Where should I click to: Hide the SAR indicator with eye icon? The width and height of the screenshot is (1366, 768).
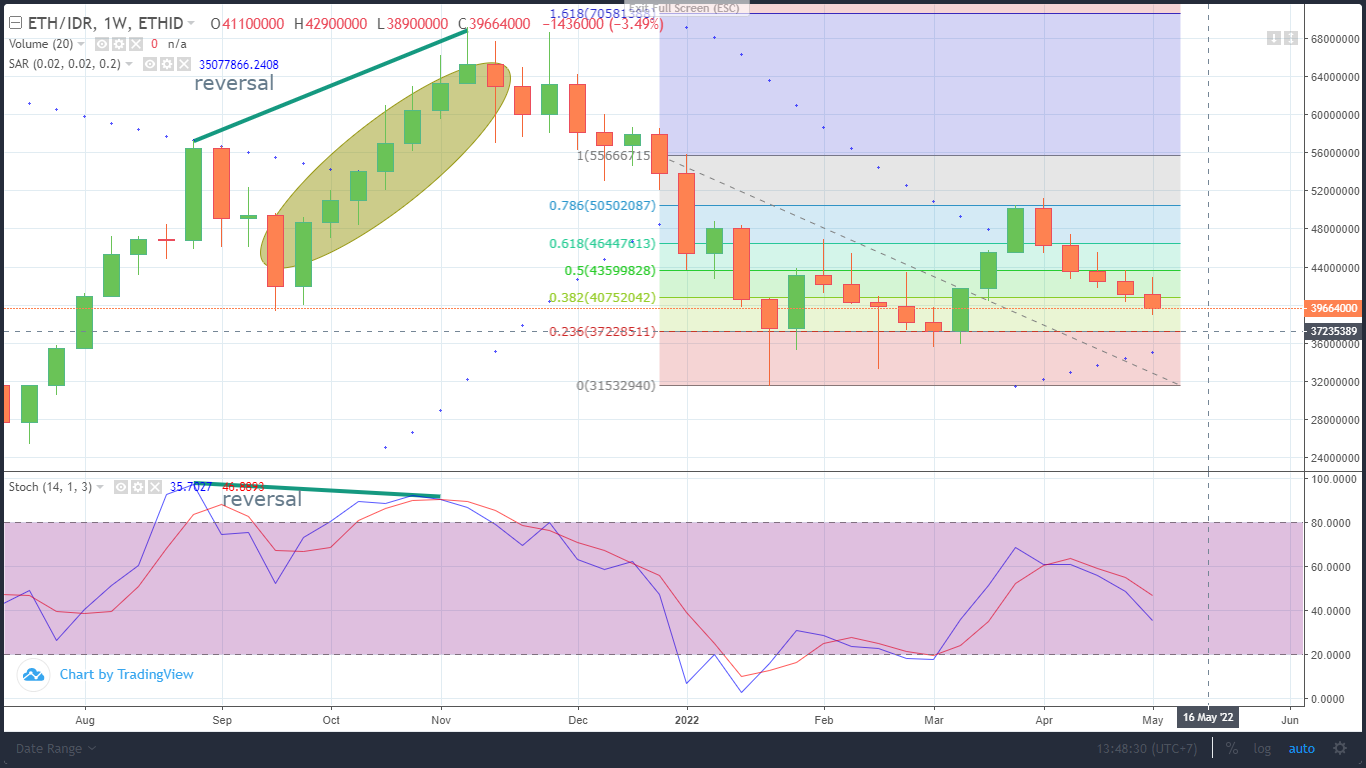tap(150, 64)
